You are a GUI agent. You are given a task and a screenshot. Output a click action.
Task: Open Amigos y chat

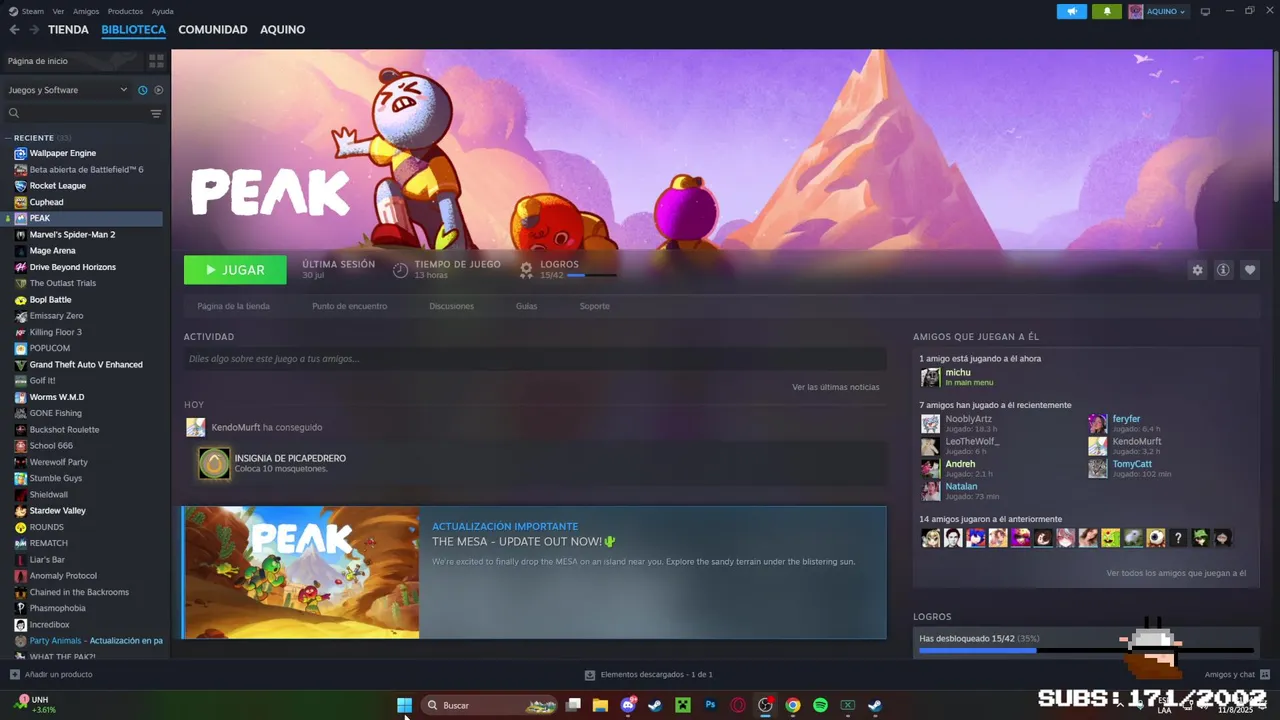(1237, 675)
